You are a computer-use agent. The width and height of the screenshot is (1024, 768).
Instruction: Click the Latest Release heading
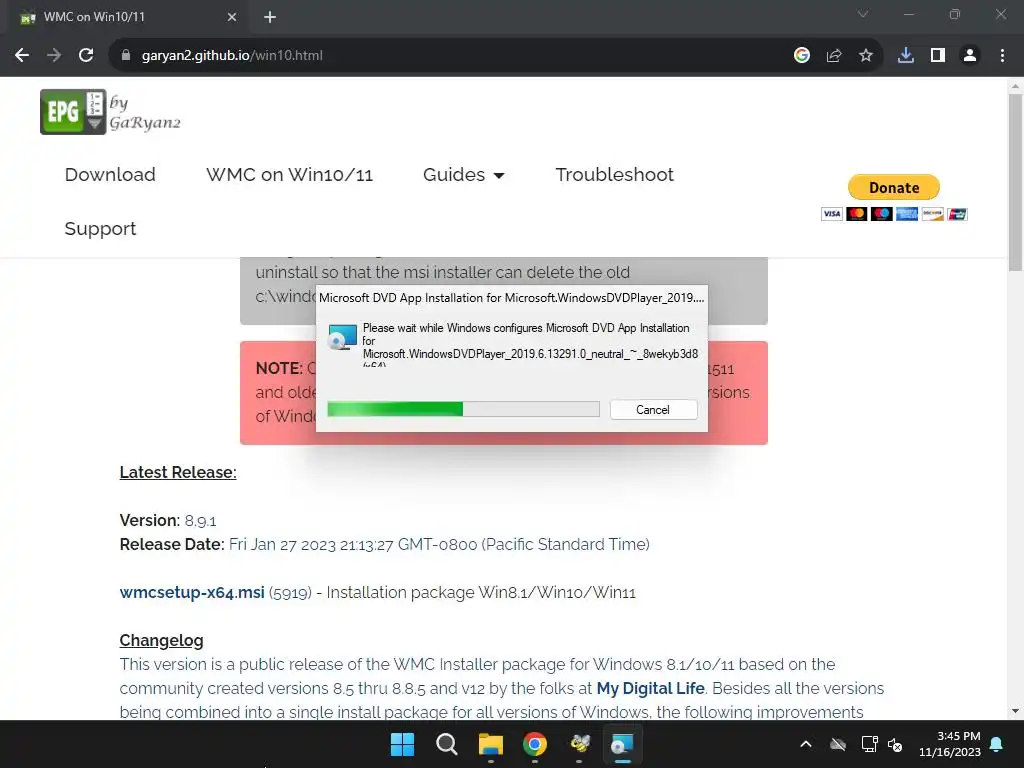[x=178, y=472]
